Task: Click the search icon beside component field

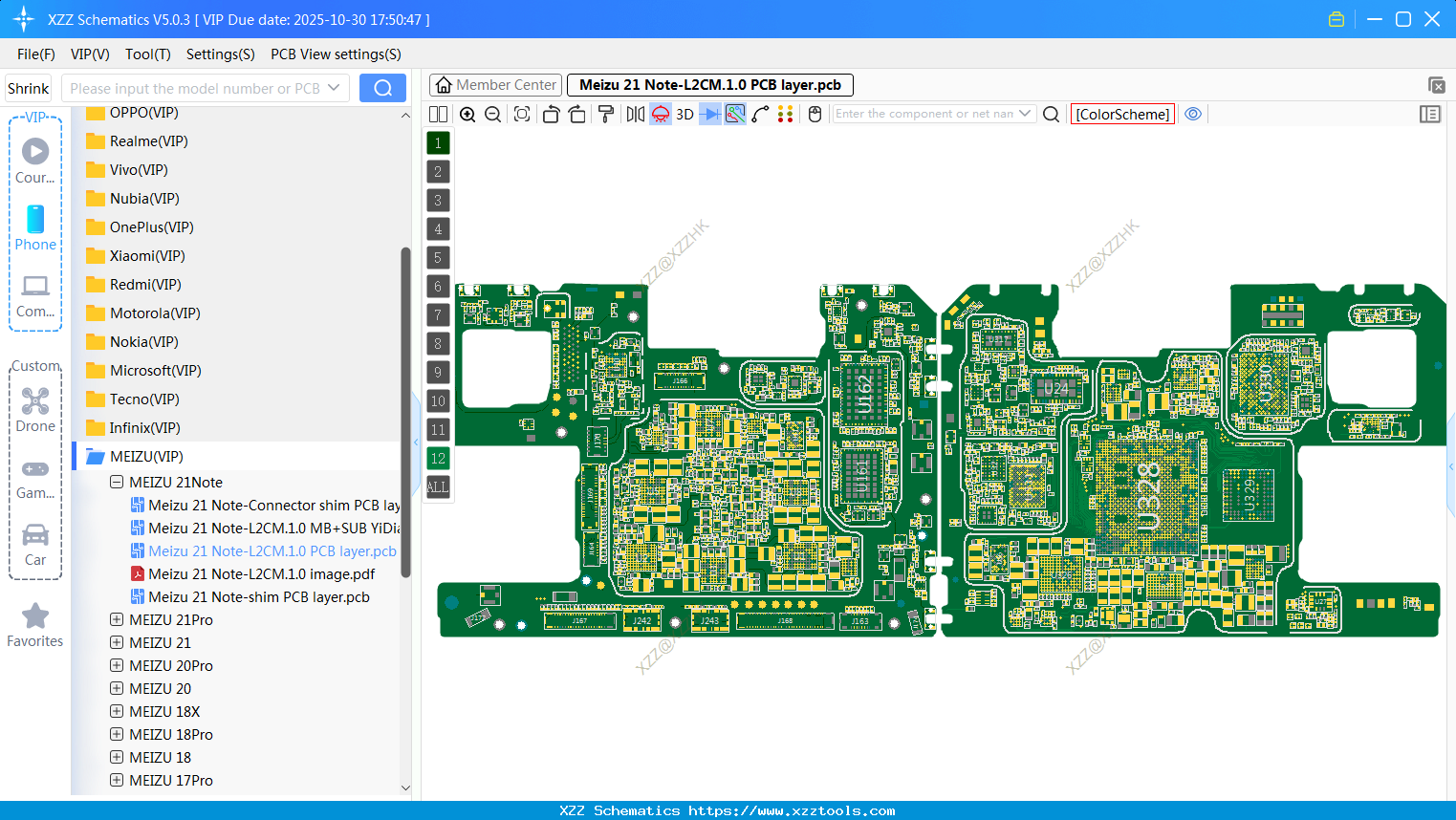Action: pos(1051,115)
